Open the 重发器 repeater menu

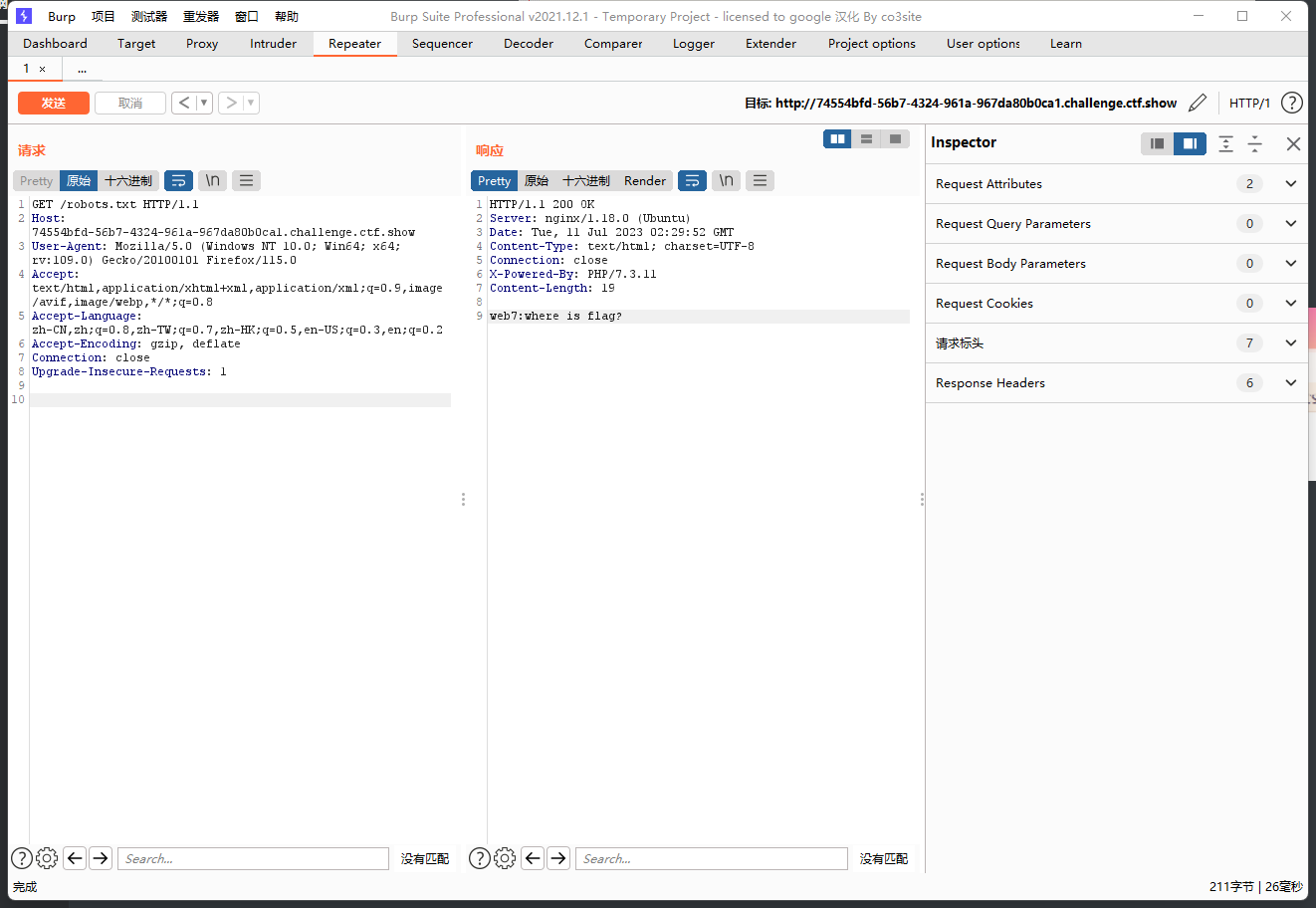coord(201,16)
